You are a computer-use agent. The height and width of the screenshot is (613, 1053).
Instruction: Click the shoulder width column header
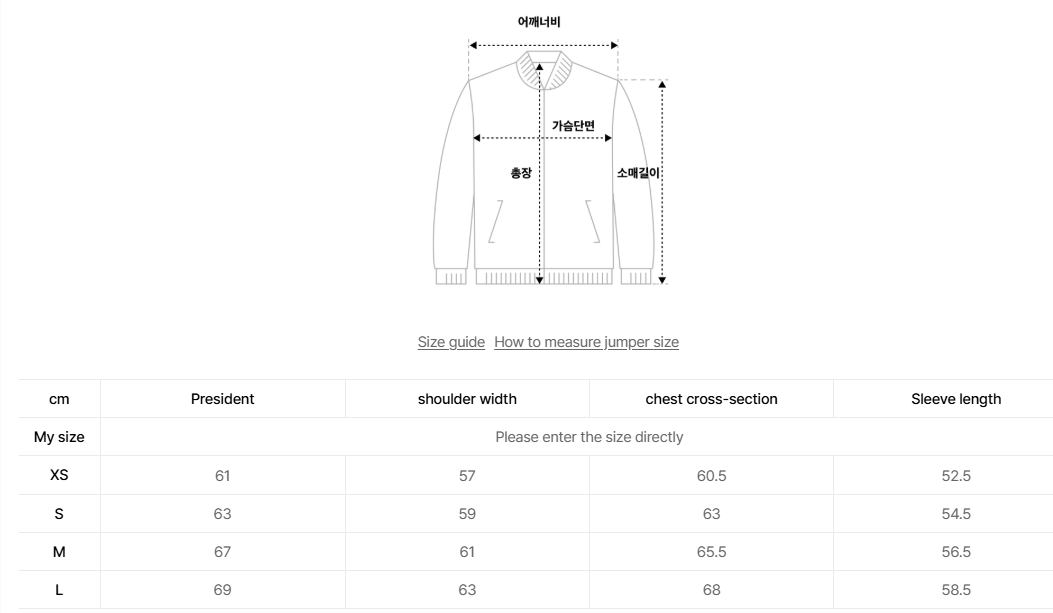point(467,399)
